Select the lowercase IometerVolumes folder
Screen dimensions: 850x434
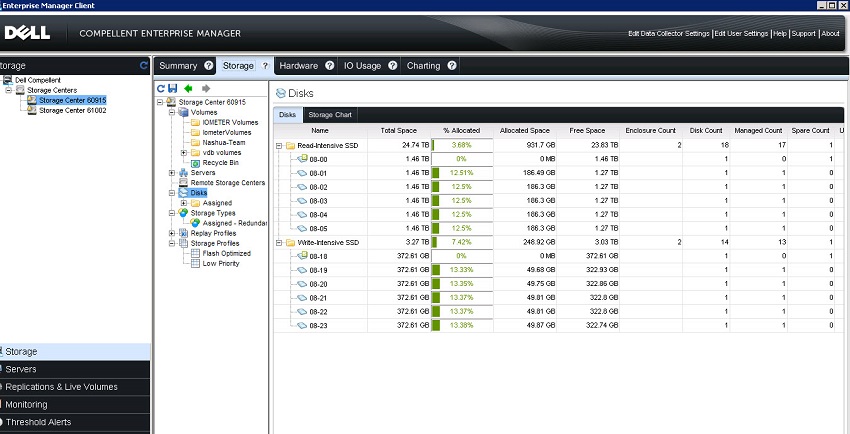pyautogui.click(x=227, y=132)
